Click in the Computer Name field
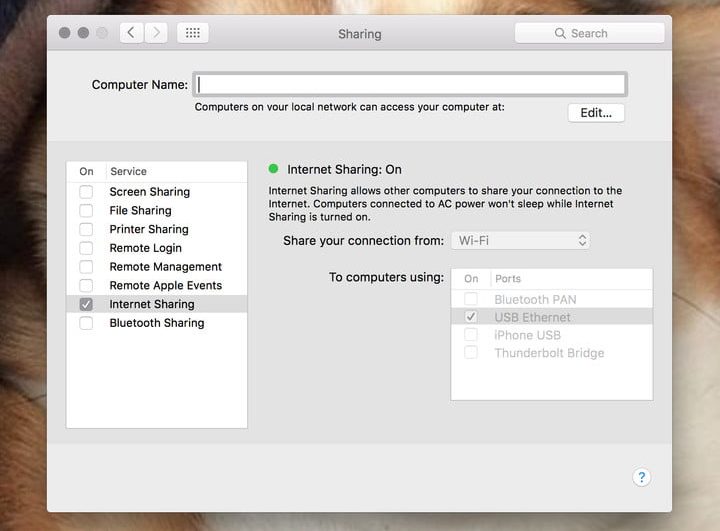Screen dimensions: 720x531 [411, 84]
